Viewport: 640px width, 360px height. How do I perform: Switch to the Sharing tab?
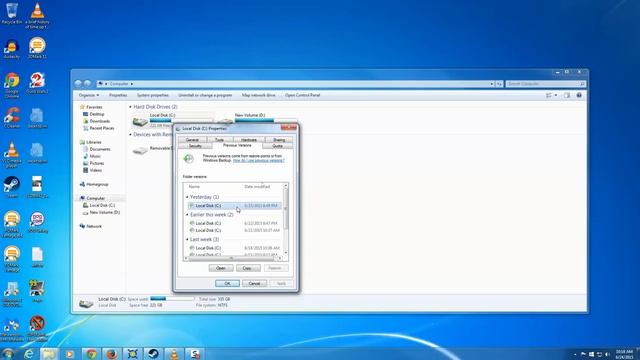pyautogui.click(x=279, y=140)
